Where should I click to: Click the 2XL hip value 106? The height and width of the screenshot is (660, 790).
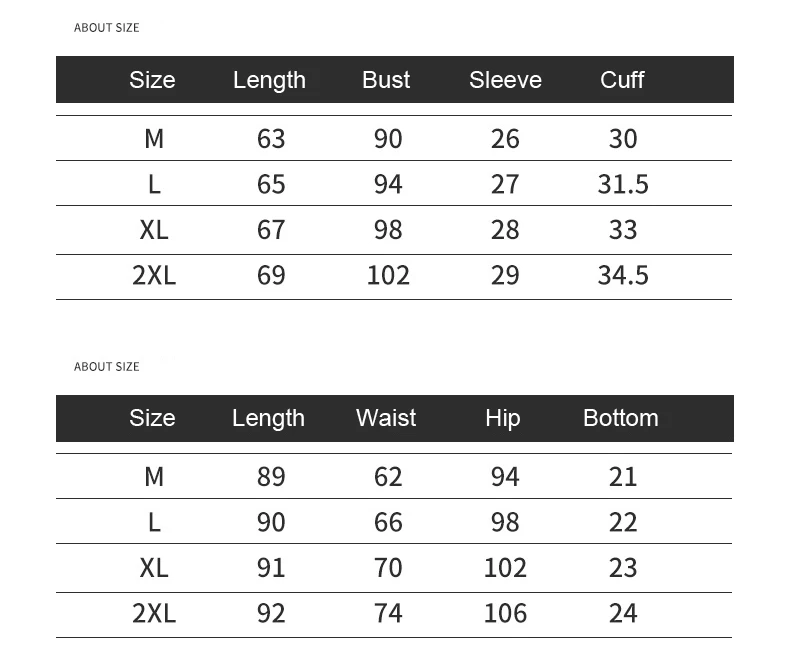[x=505, y=613]
